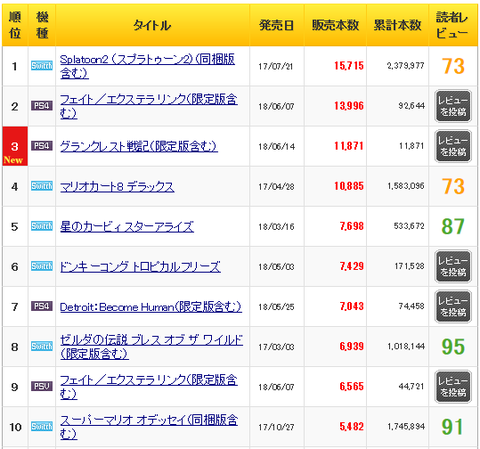Image resolution: width=480 pixels, height=449 pixels.
Task: Click sales figure 5,482
Action: pos(352,426)
